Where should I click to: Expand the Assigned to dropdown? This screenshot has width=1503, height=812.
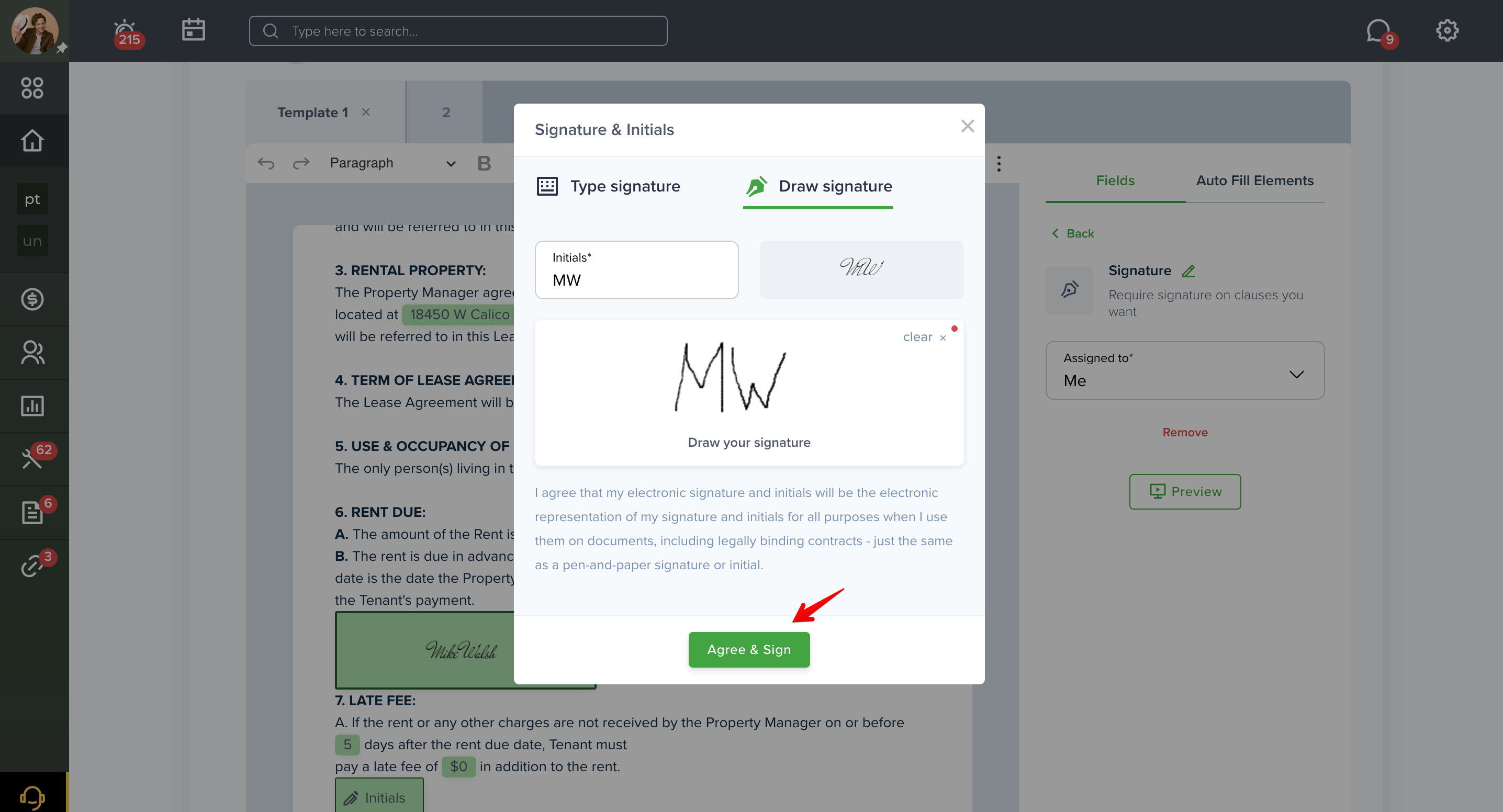(x=1184, y=370)
